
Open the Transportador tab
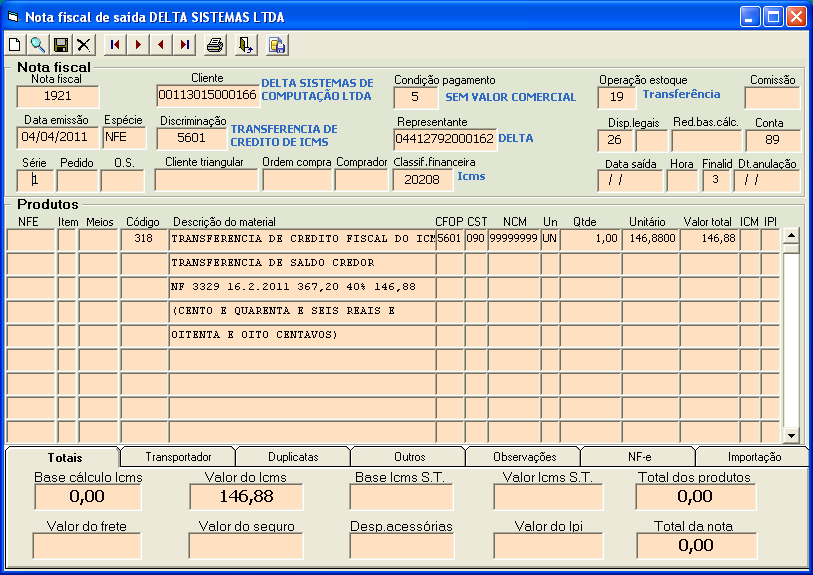tap(178, 457)
